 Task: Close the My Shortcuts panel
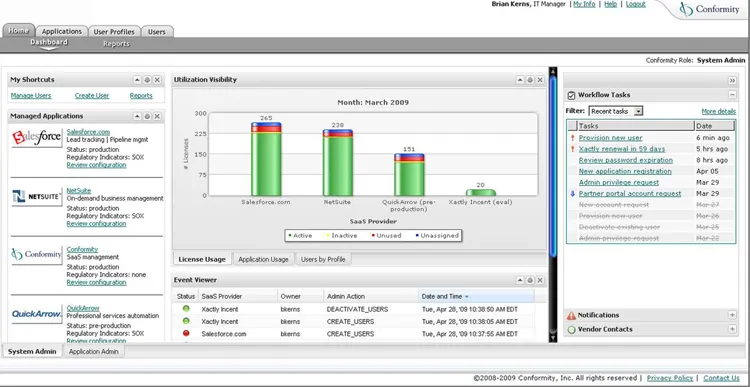point(157,80)
